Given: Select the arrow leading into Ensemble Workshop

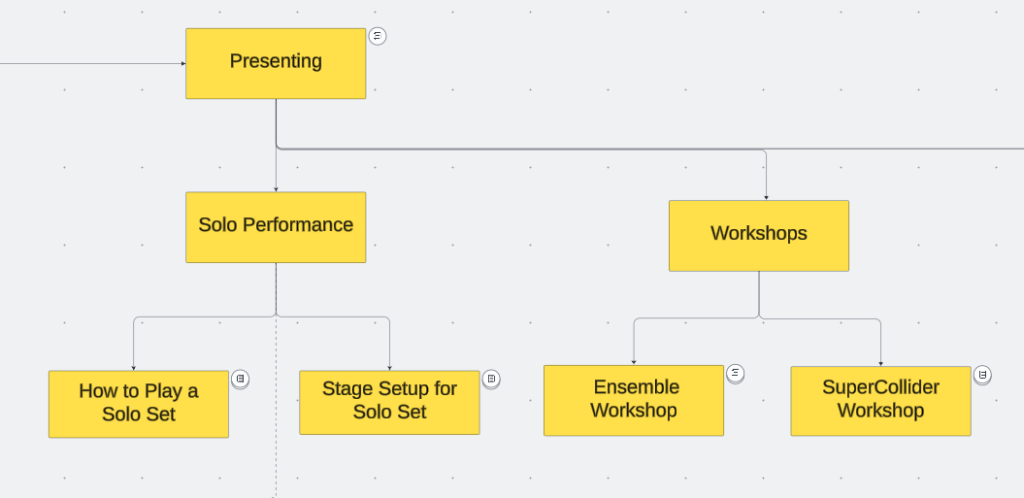Looking at the screenshot, I should tap(634, 343).
